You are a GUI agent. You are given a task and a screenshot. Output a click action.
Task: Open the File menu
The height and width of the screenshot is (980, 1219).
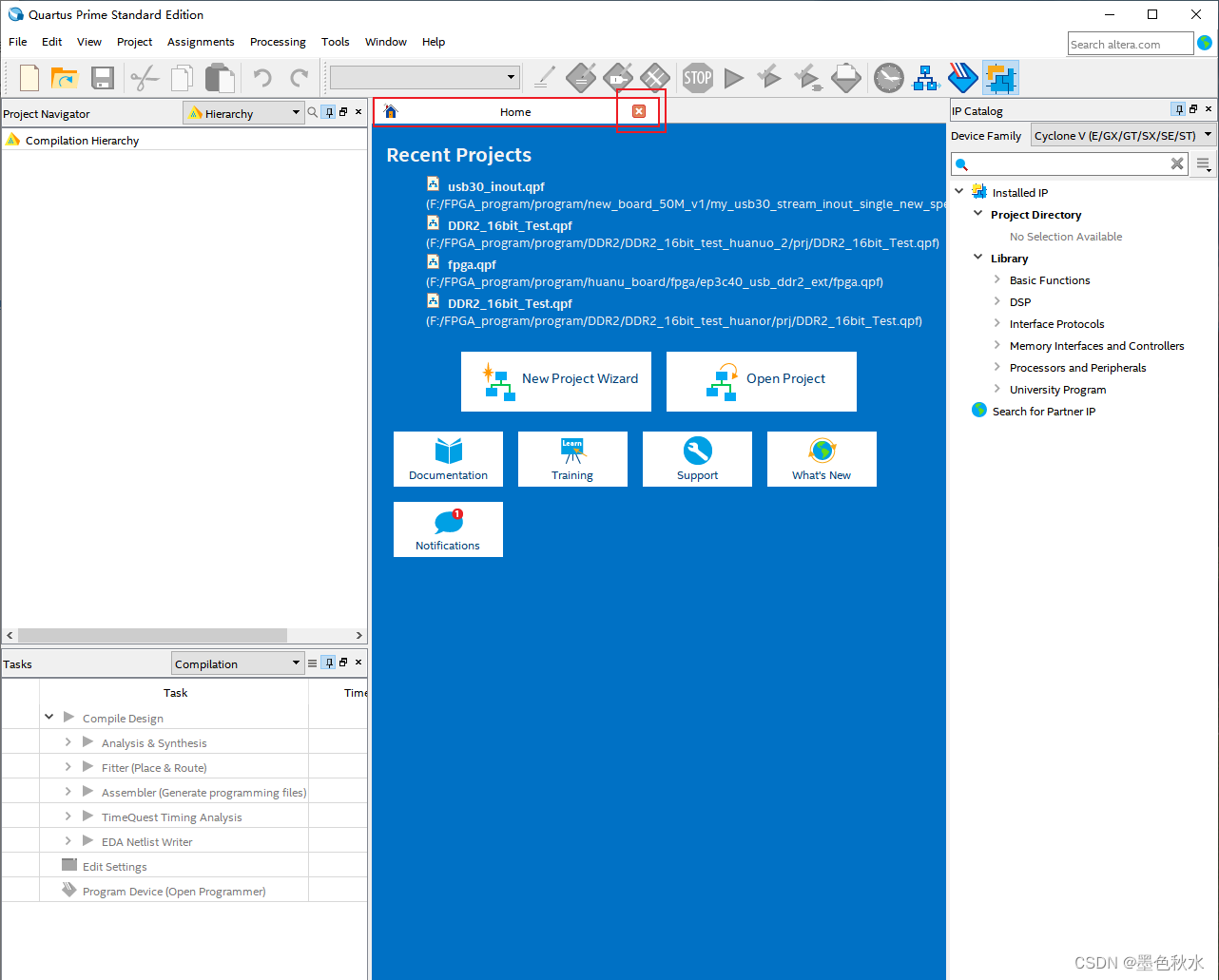[x=18, y=42]
